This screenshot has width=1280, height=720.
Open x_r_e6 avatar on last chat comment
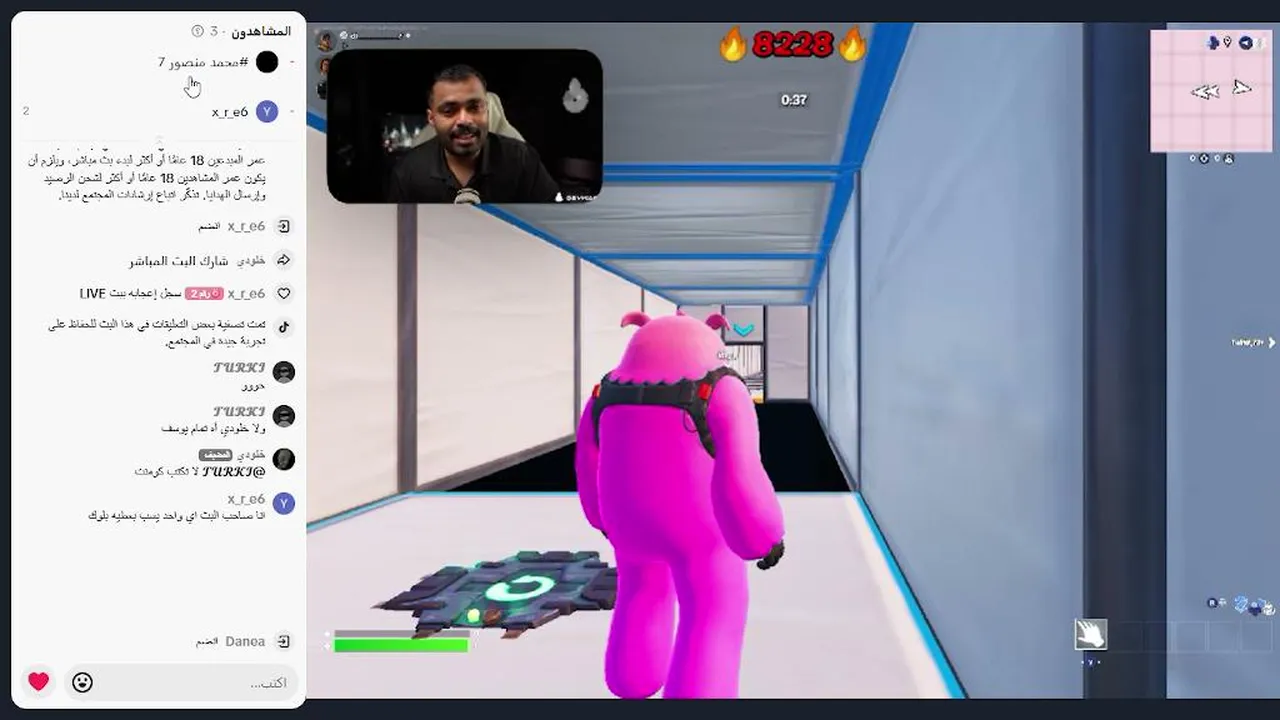(x=284, y=503)
